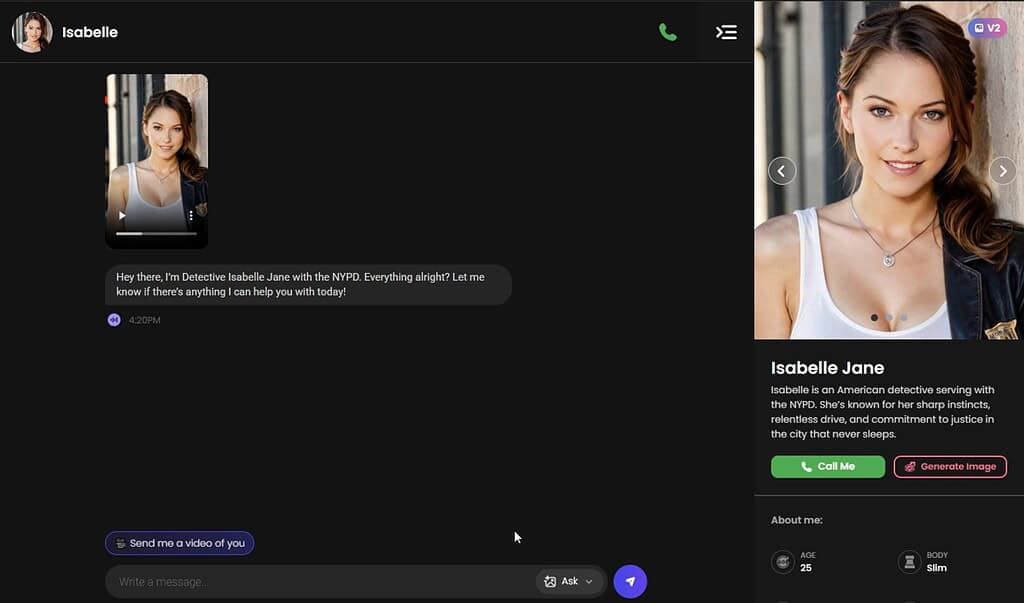Play the voice audio for the message
This screenshot has width=1024, height=603.
coord(114,320)
